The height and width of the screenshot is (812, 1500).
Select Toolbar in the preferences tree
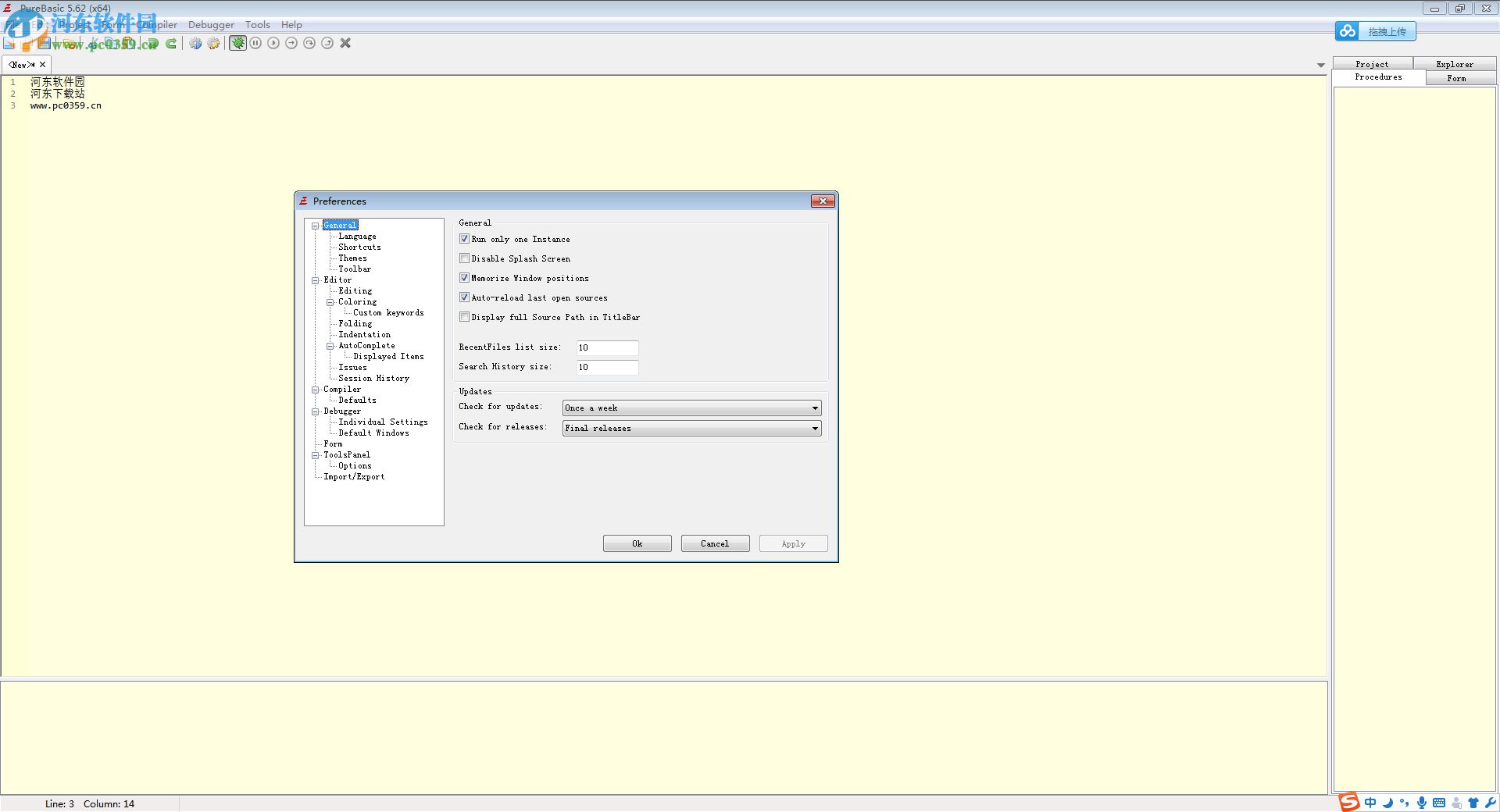click(x=355, y=269)
